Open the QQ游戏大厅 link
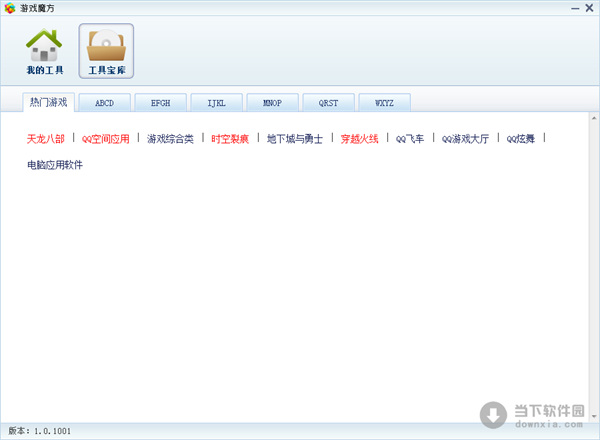Image resolution: width=600 pixels, height=440 pixels. point(465,139)
